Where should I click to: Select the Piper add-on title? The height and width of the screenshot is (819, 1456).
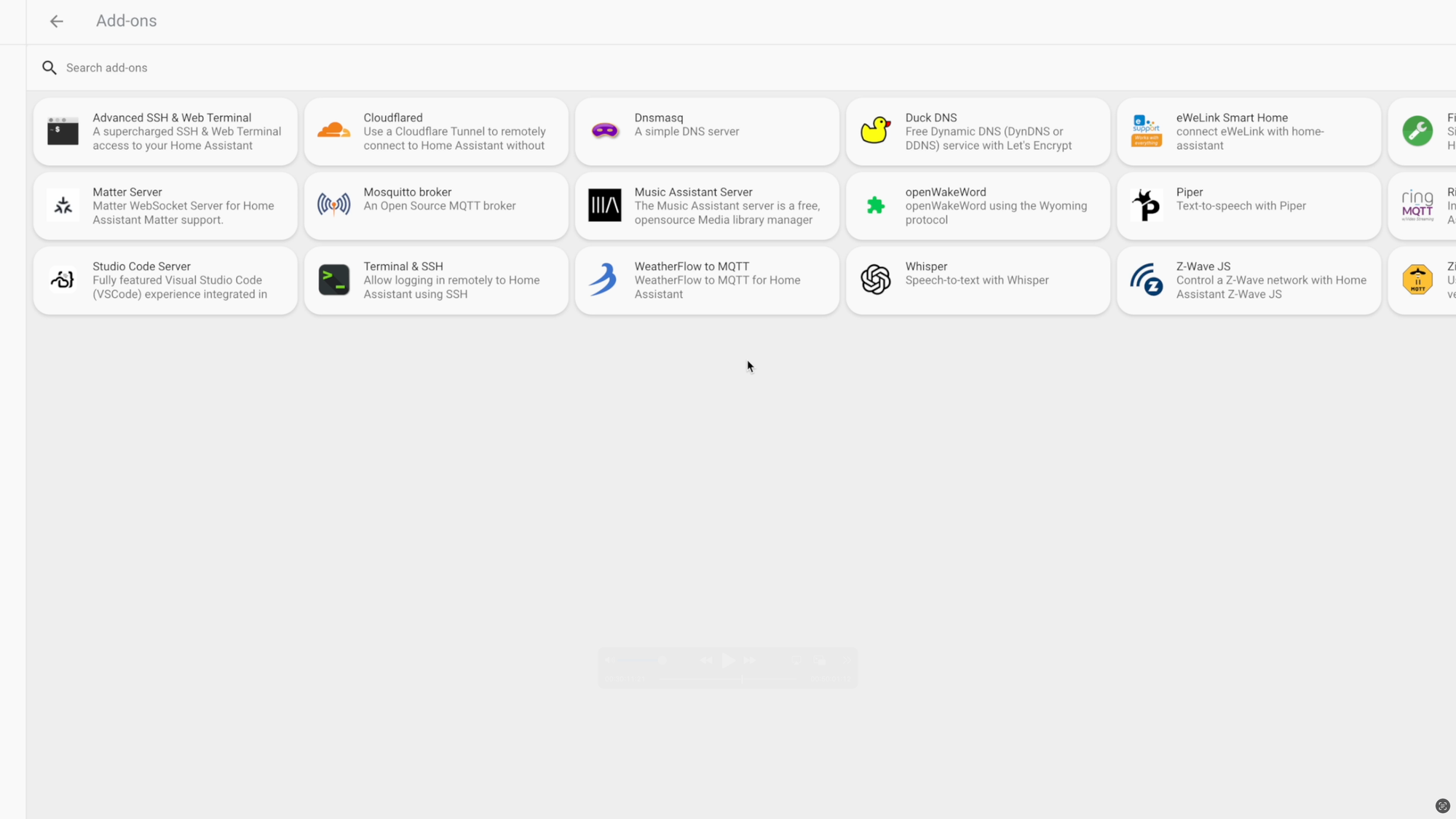point(1190,192)
